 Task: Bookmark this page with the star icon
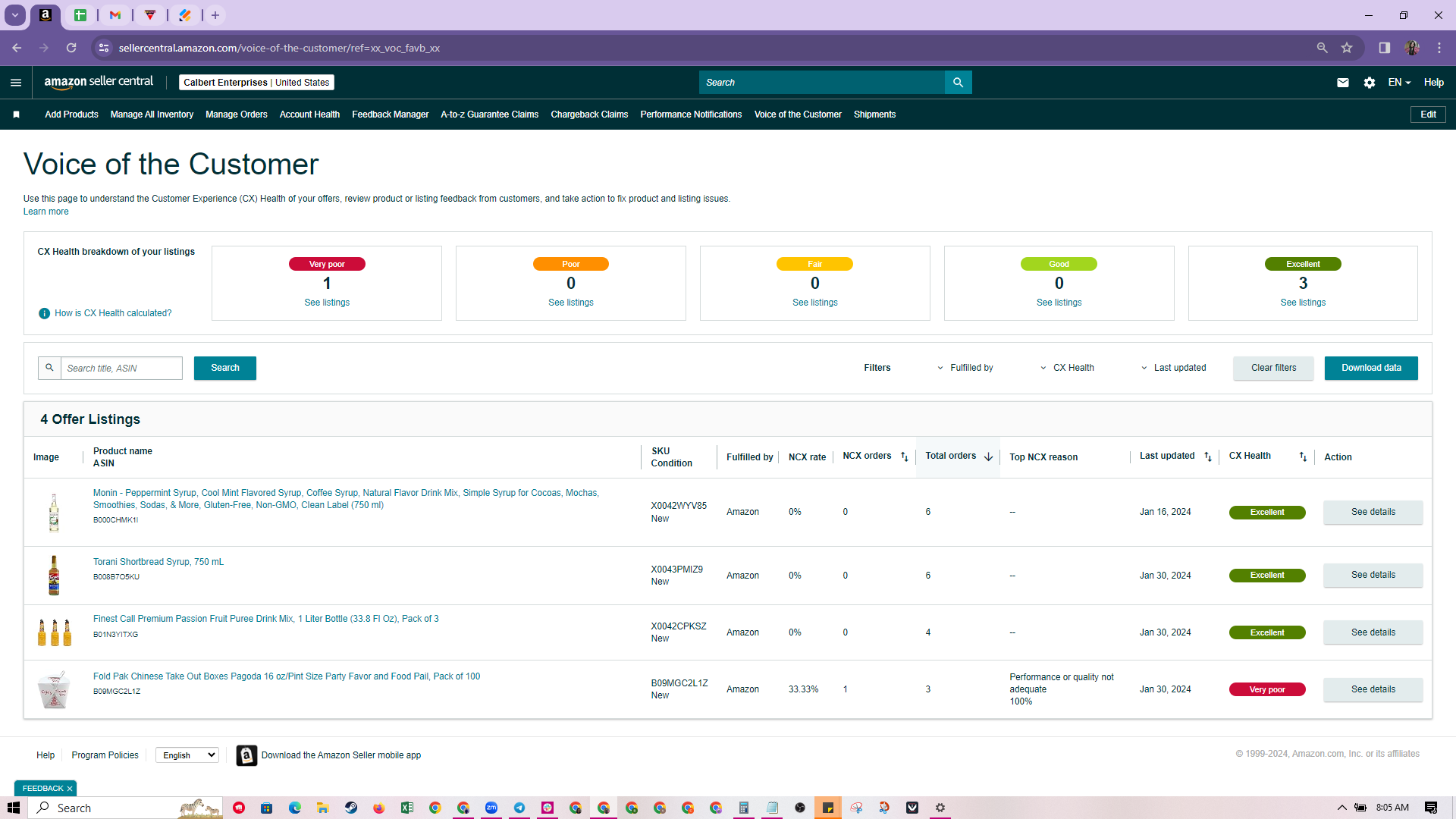click(1347, 48)
